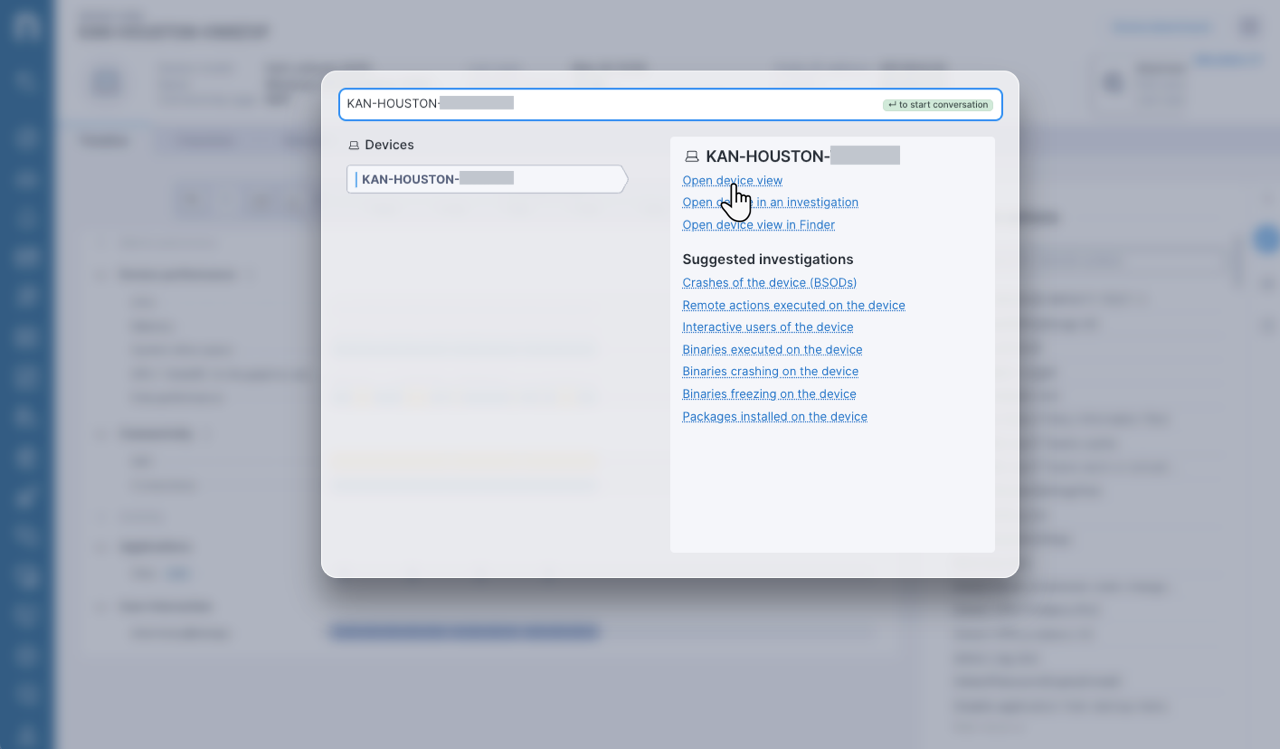
Task: Open device view in Finder
Action: coord(758,224)
